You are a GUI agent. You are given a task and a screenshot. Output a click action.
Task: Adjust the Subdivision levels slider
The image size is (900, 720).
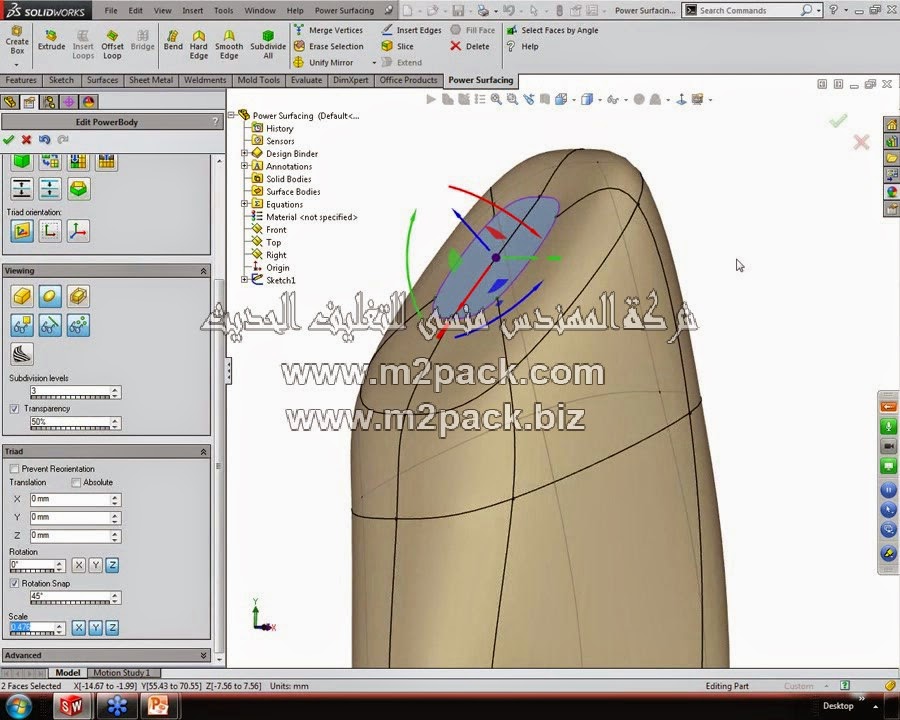click(70, 397)
